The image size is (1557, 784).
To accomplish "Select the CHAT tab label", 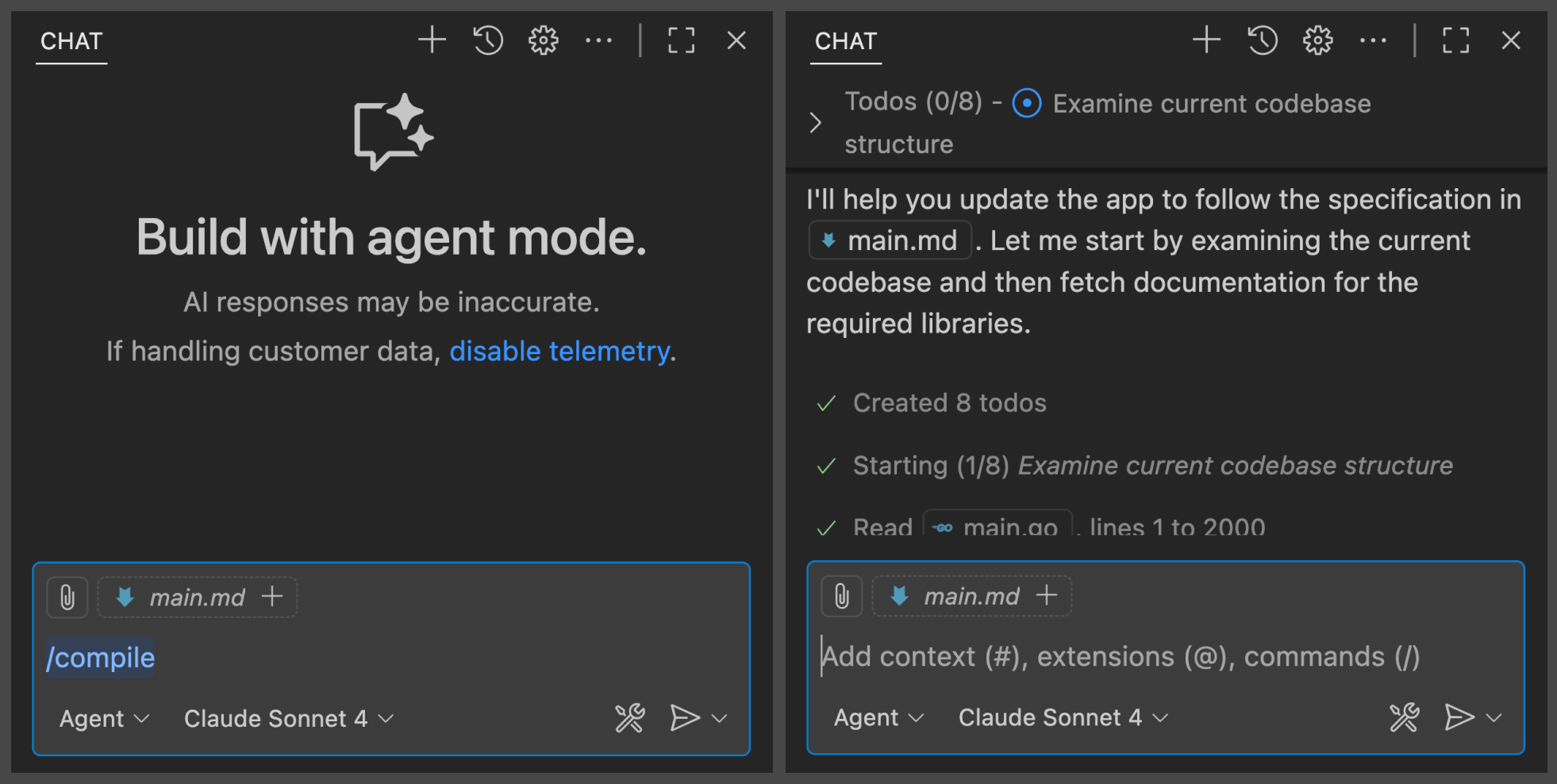I will coord(71,40).
